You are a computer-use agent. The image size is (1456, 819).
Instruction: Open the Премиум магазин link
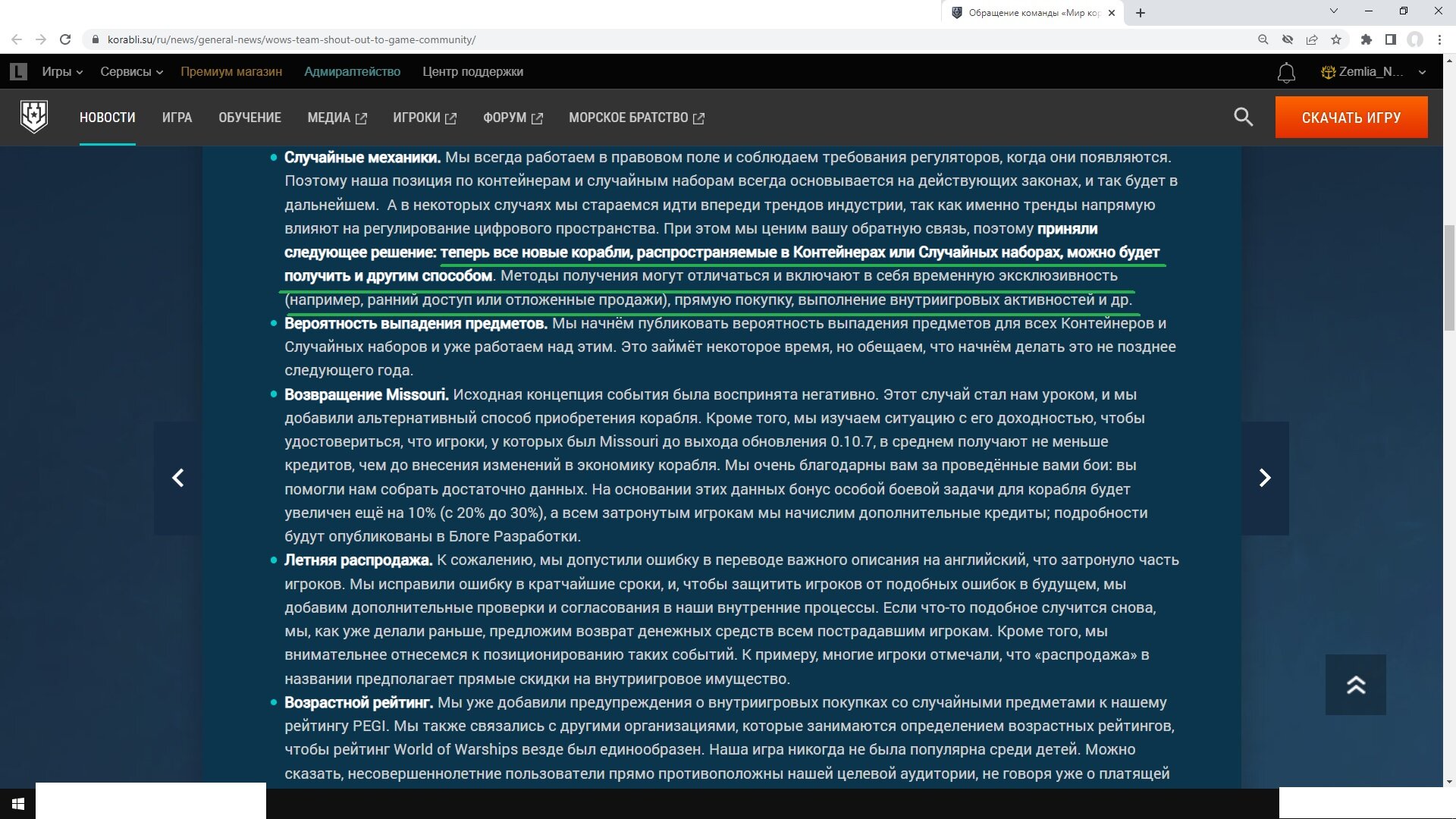click(x=231, y=72)
